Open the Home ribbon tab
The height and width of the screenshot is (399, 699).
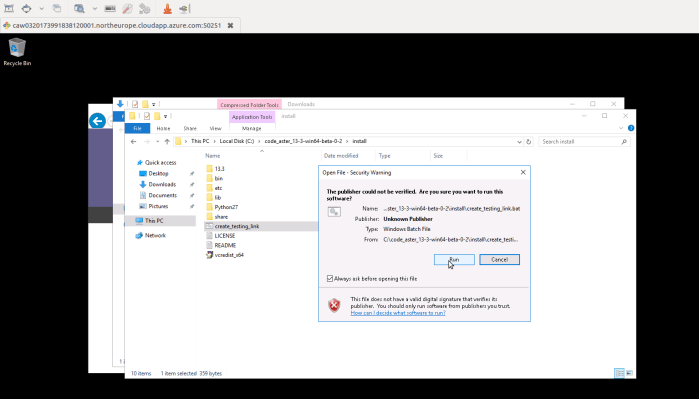coord(163,128)
